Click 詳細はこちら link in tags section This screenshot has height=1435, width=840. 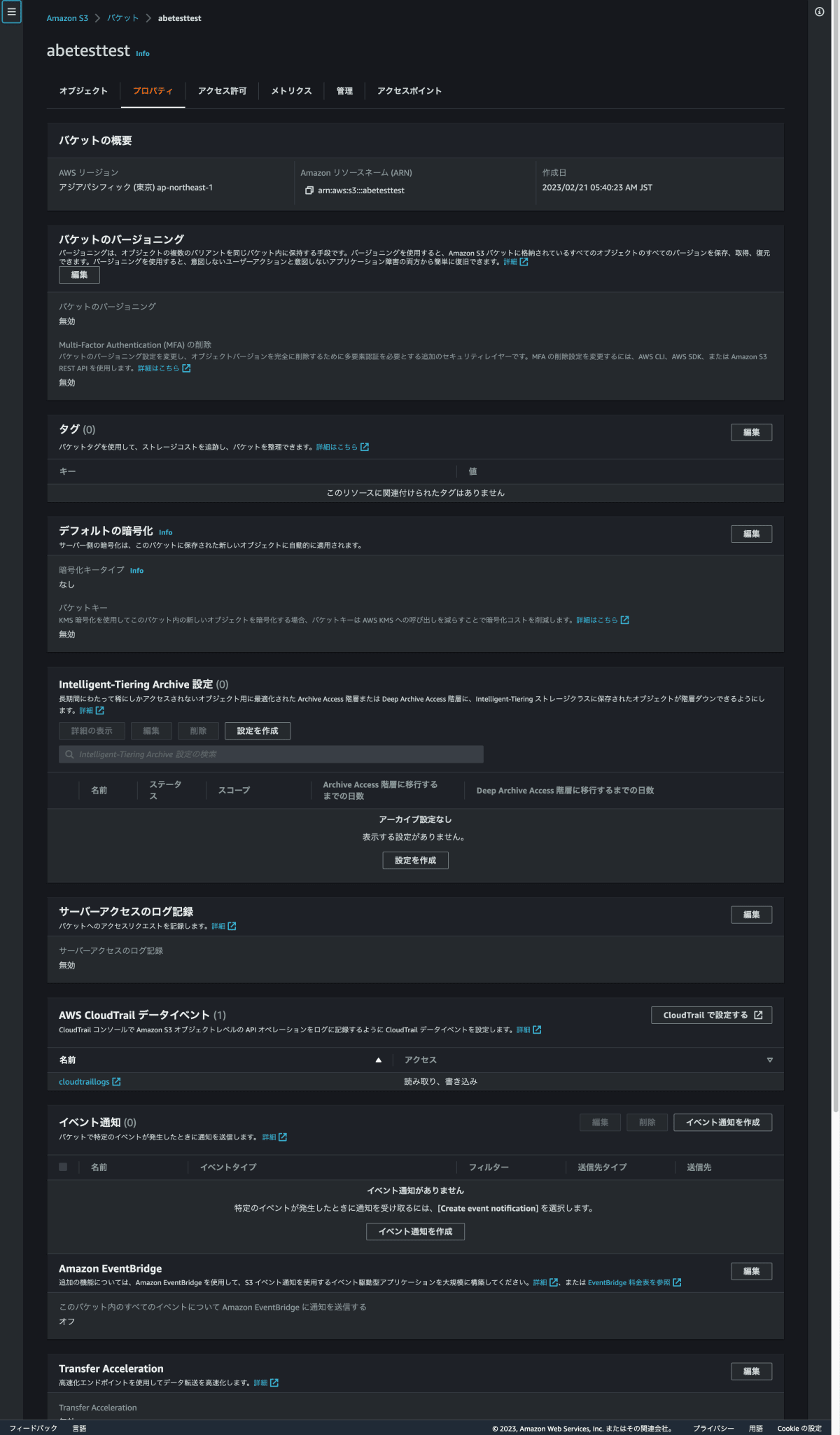337,447
